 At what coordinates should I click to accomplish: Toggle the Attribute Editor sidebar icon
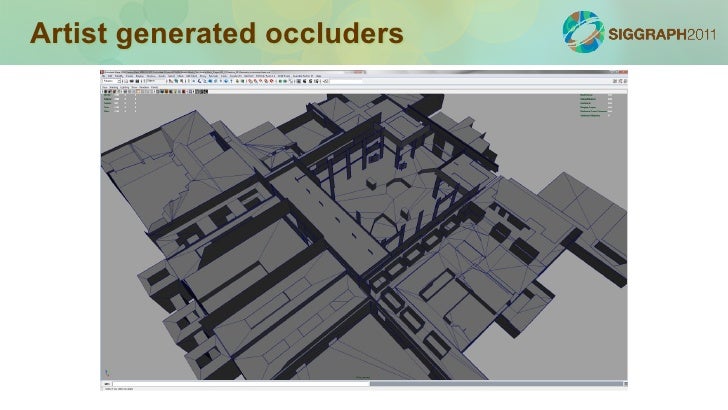pyautogui.click(x=615, y=81)
